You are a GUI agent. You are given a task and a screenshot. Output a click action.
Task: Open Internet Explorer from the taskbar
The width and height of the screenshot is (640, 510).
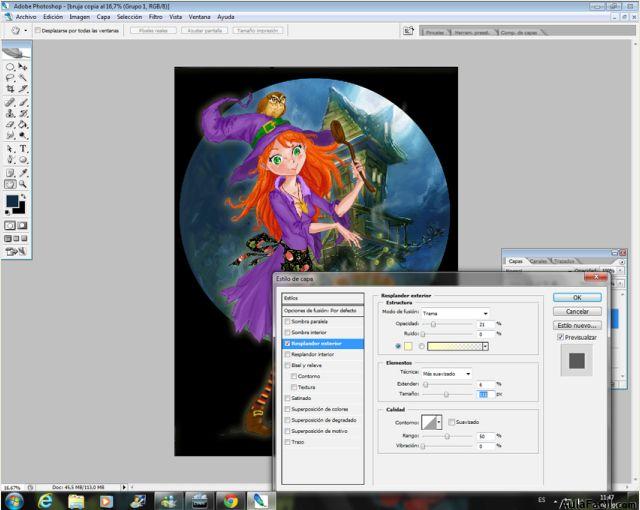[45, 501]
